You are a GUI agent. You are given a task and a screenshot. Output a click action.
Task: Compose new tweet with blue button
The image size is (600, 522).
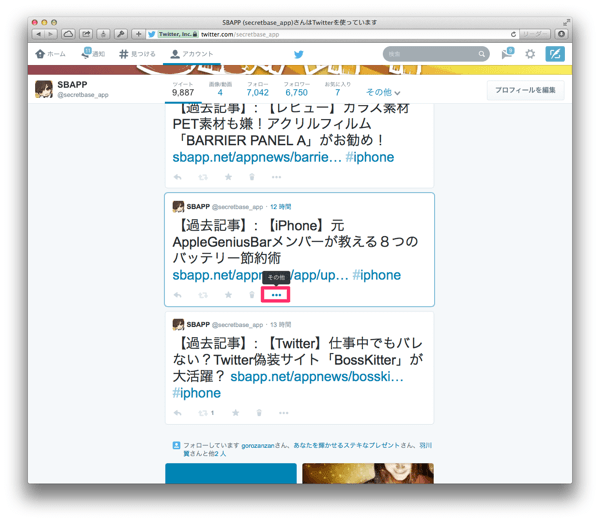pyautogui.click(x=555, y=54)
